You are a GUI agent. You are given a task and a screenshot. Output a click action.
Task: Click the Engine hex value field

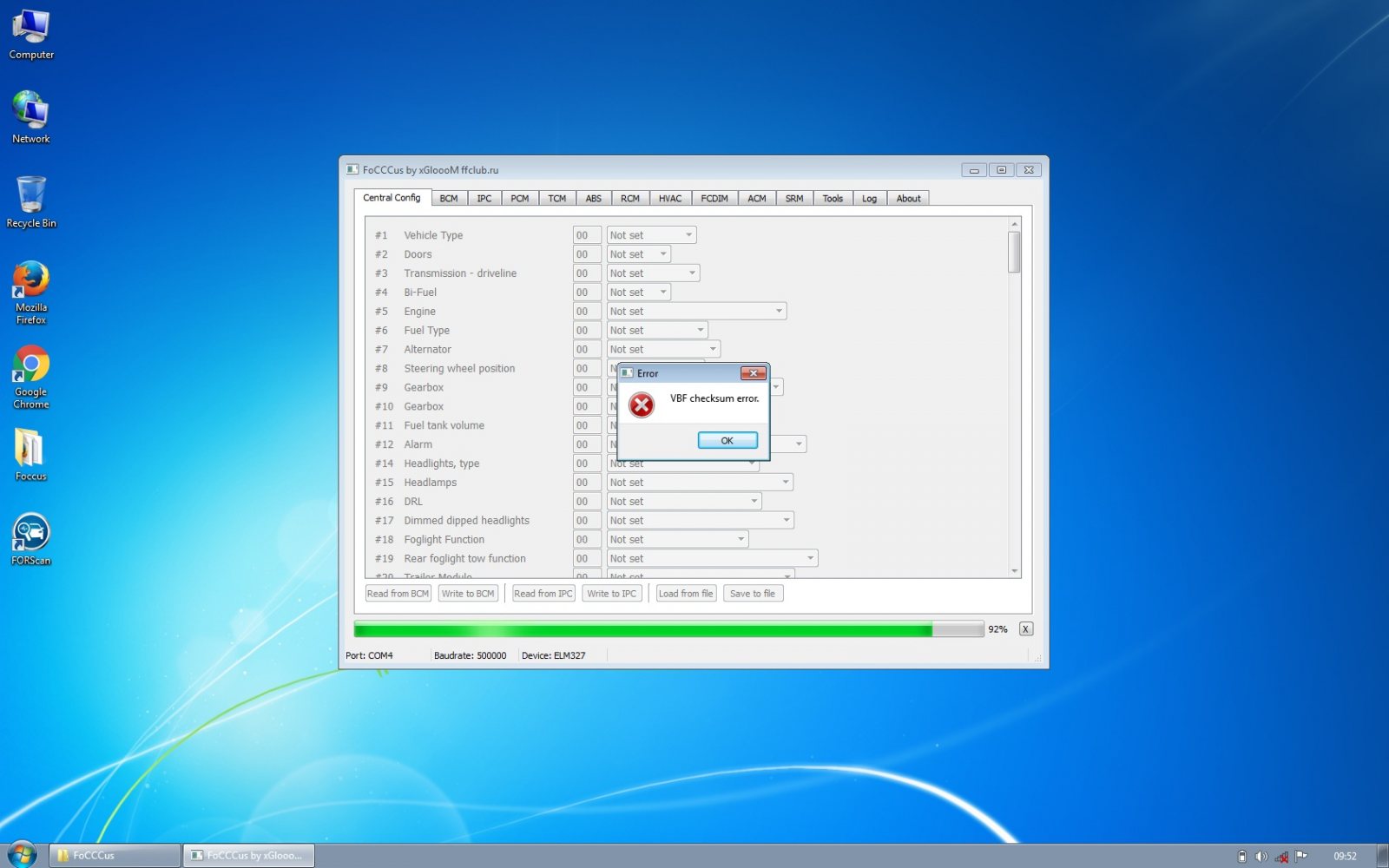[587, 312]
